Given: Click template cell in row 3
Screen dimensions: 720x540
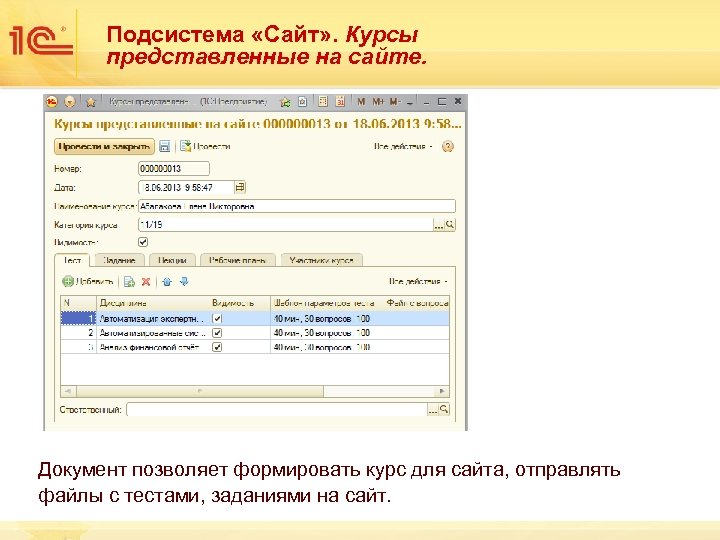Looking at the screenshot, I should pos(327,347).
